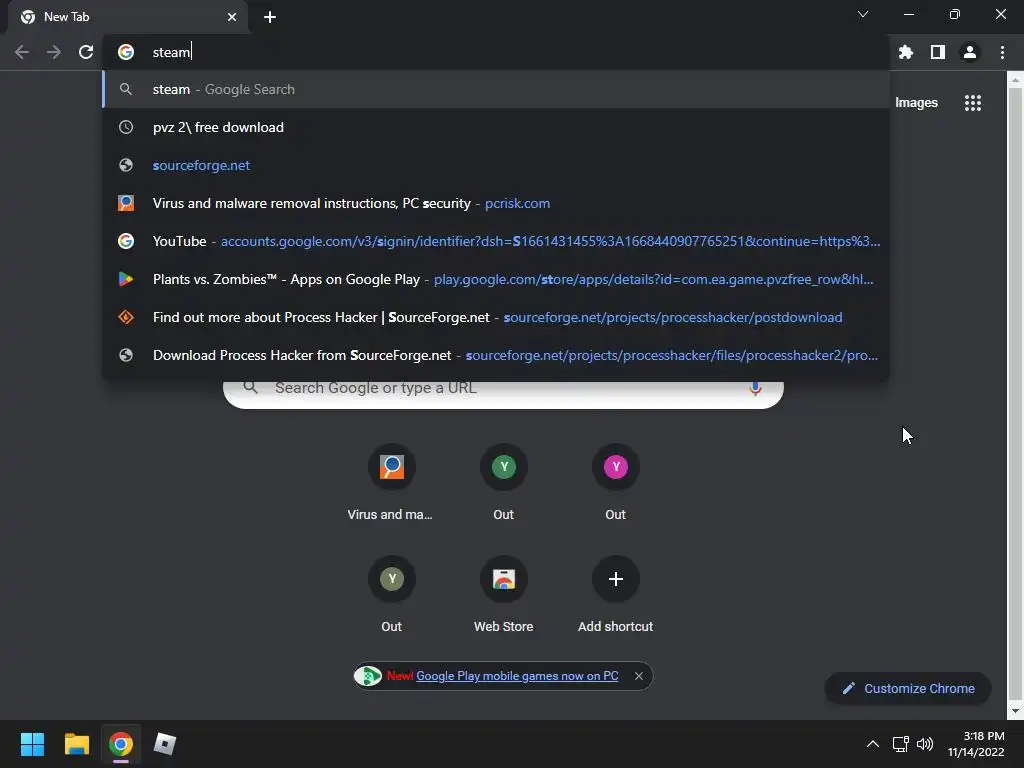
Task: Click the Google logo in address bar
Action: point(126,52)
